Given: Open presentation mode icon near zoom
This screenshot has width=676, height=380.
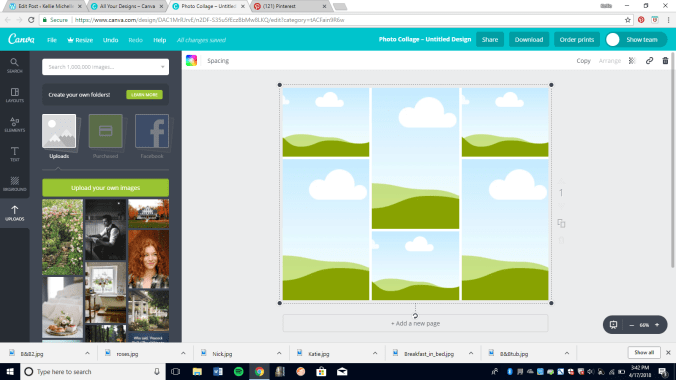Looking at the screenshot, I should (x=613, y=325).
